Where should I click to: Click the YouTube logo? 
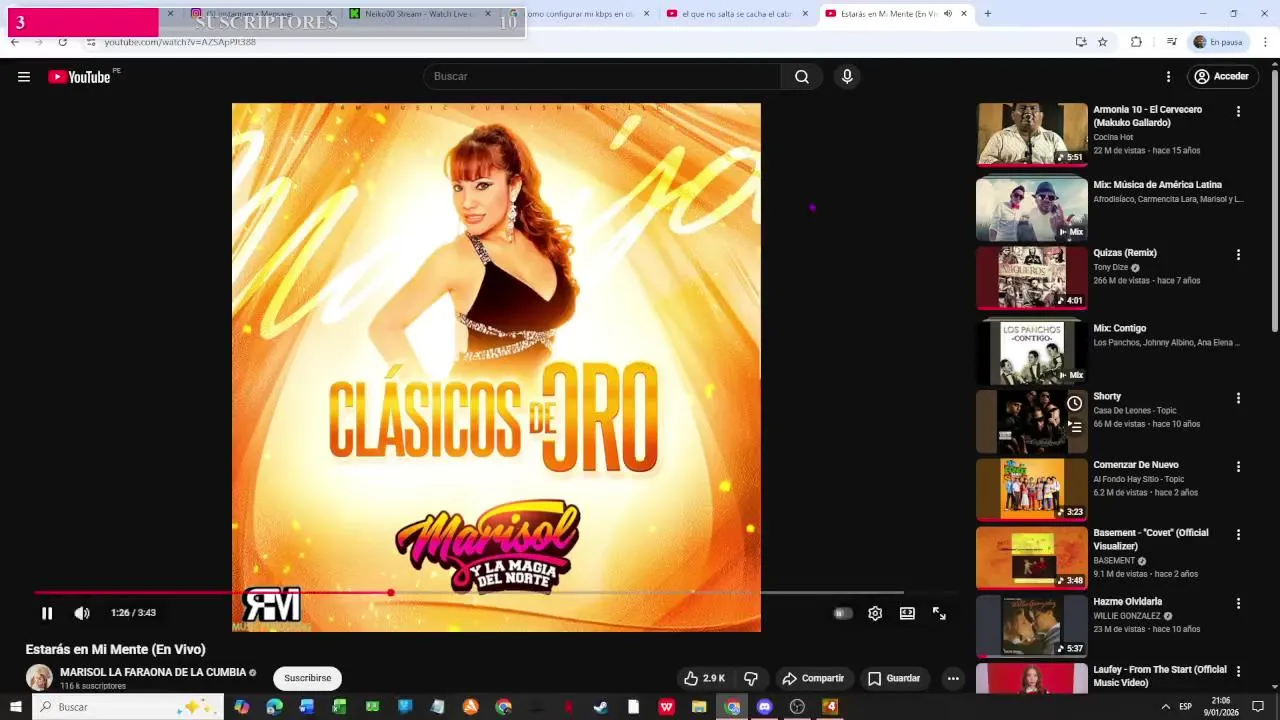pyautogui.click(x=79, y=77)
